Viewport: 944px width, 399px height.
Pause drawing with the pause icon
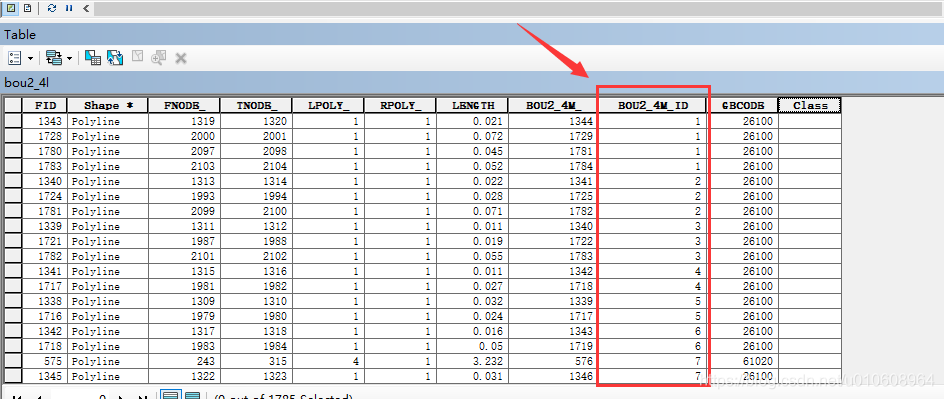[69, 8]
